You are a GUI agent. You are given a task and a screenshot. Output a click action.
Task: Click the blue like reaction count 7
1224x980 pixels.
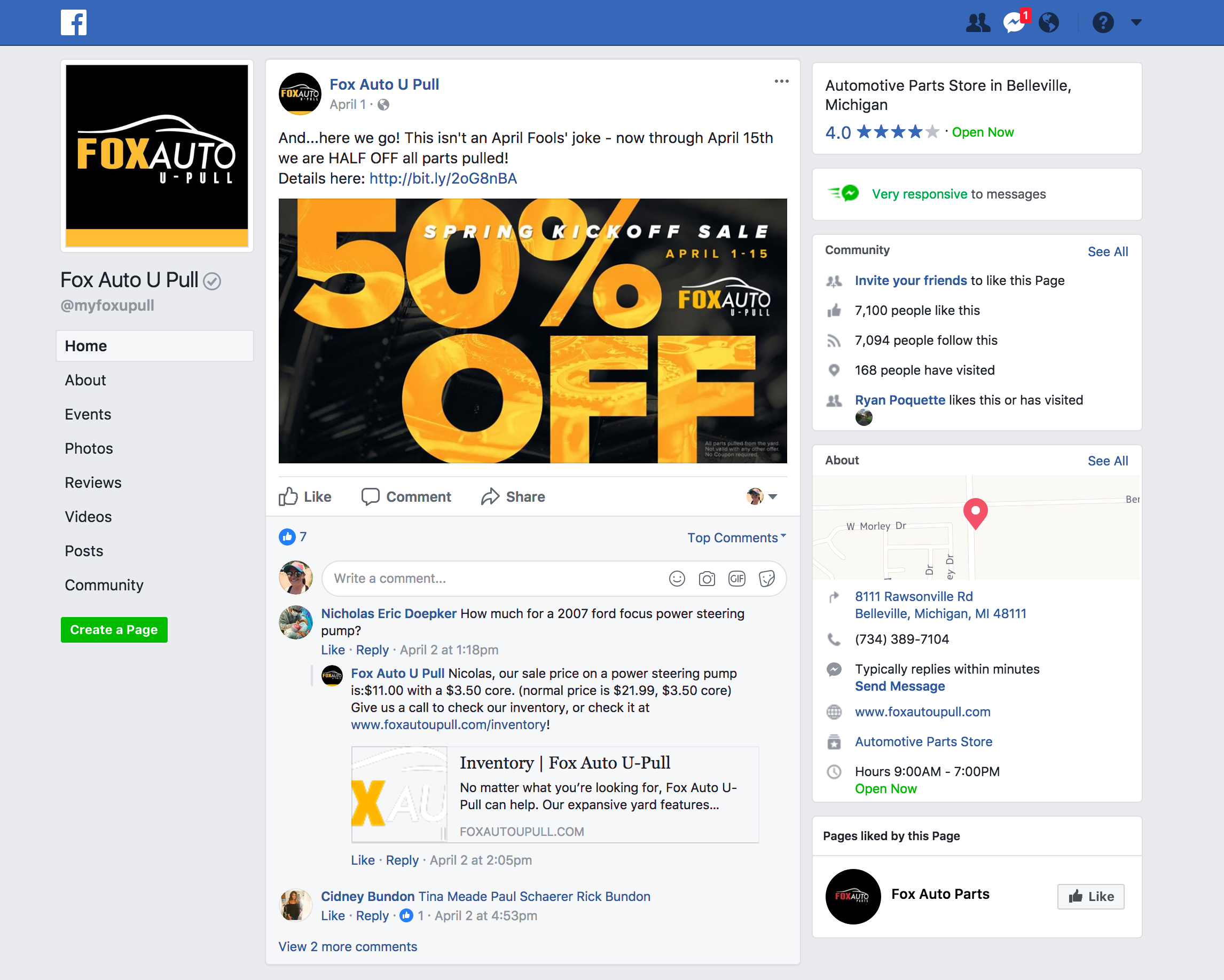coord(293,537)
